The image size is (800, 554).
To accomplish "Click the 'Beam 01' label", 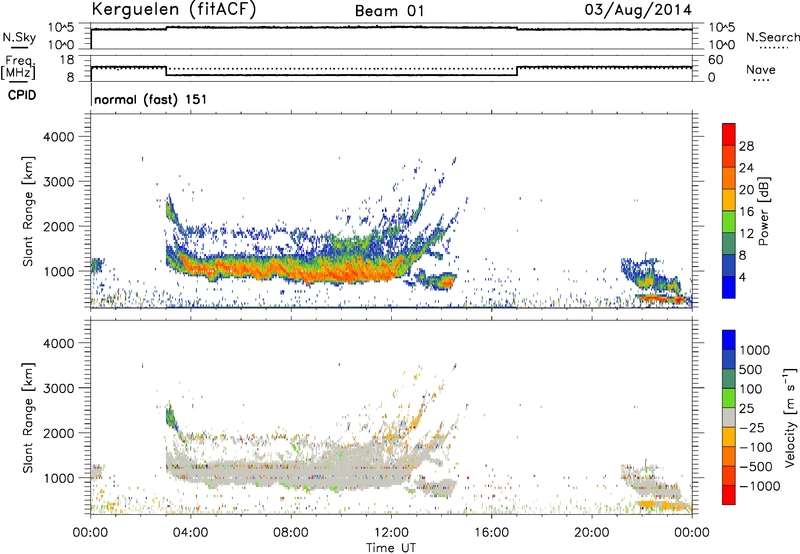I will (389, 11).
